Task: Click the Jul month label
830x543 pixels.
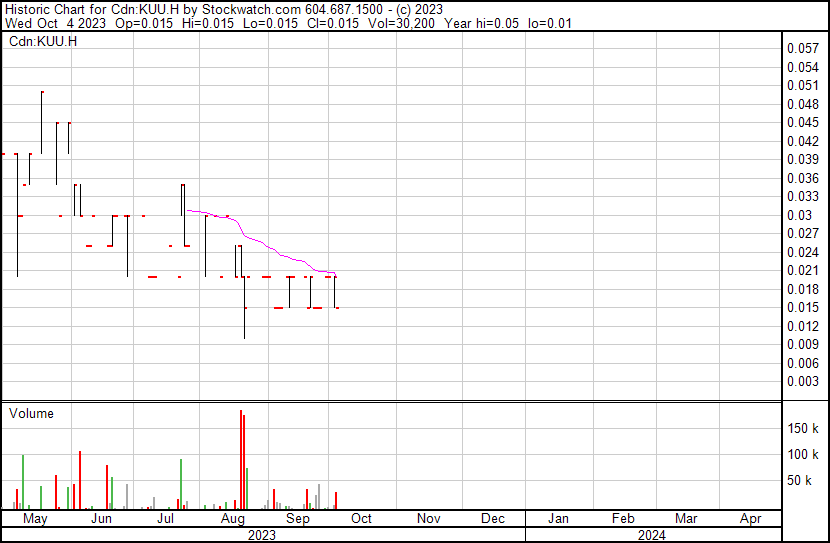Action: point(166,519)
